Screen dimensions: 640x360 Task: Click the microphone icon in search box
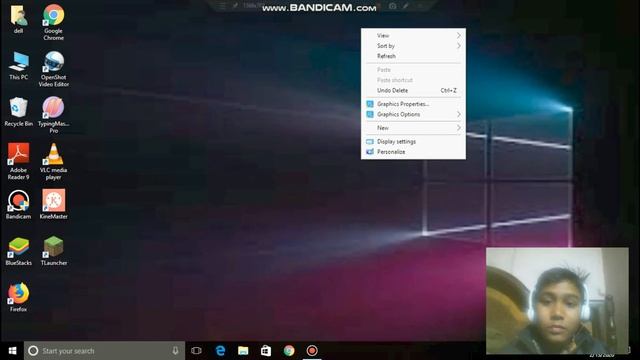point(175,351)
